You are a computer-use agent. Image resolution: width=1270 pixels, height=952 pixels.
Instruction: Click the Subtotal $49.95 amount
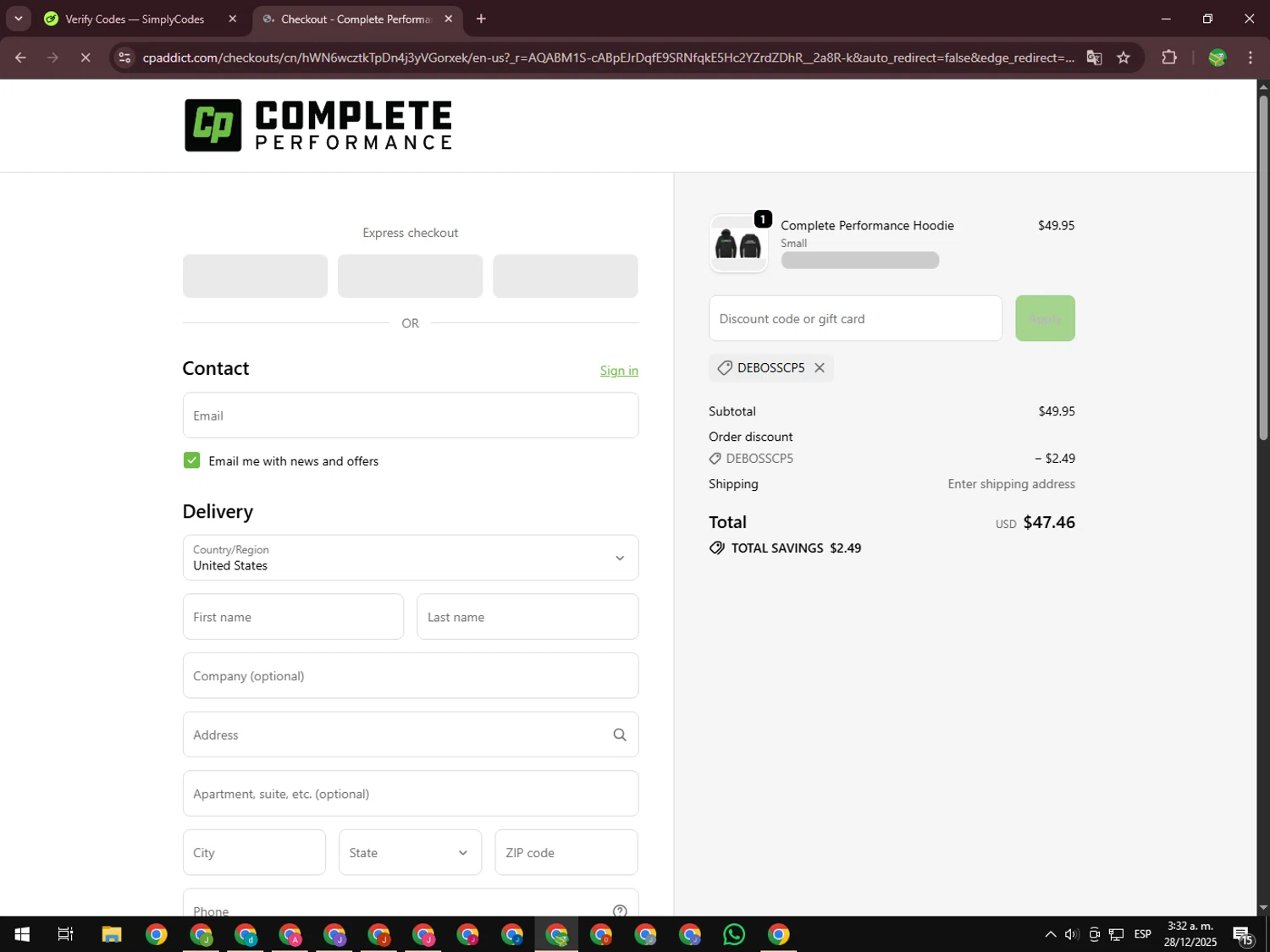[1057, 411]
